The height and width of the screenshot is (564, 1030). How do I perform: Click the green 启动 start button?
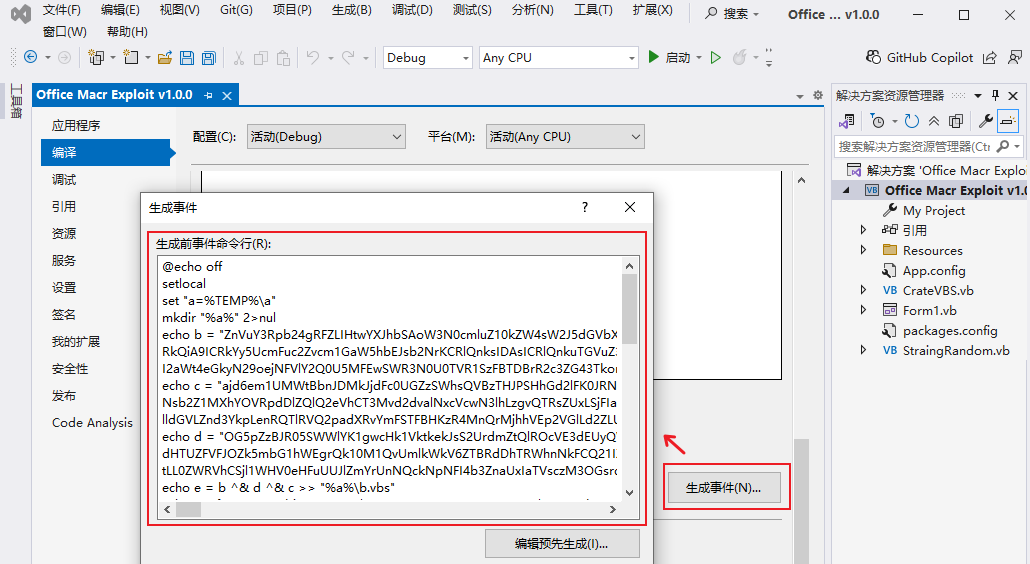[669, 58]
